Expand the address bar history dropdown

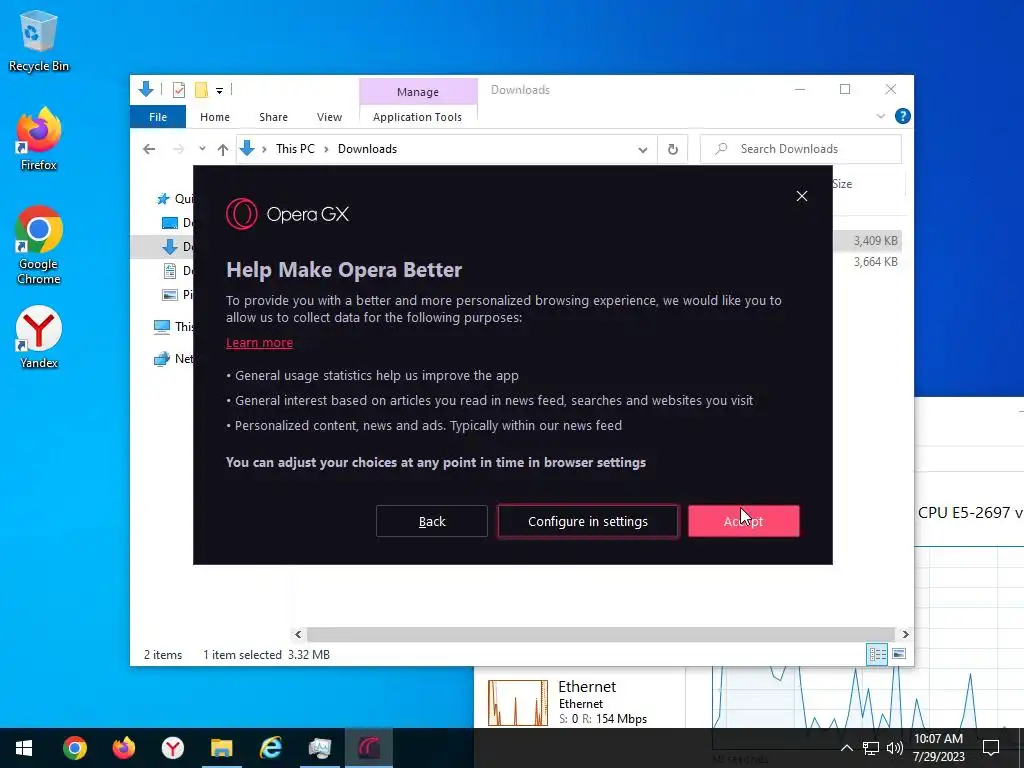click(643, 150)
